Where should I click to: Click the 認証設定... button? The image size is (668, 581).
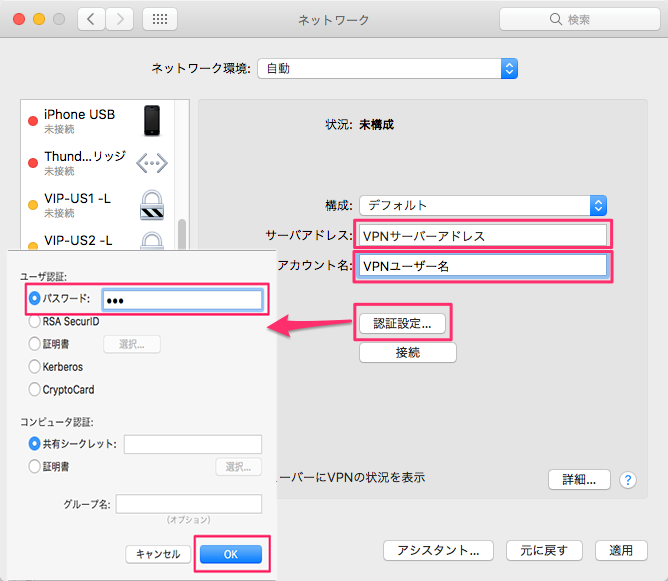(x=403, y=324)
